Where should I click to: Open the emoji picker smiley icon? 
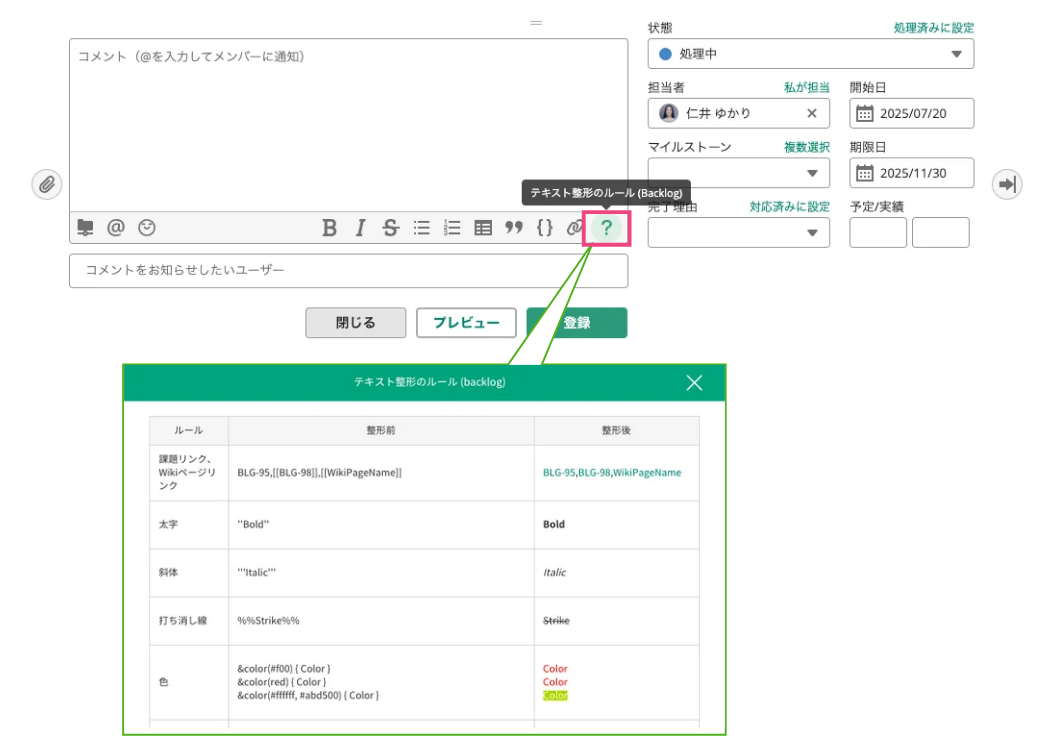tap(147, 228)
